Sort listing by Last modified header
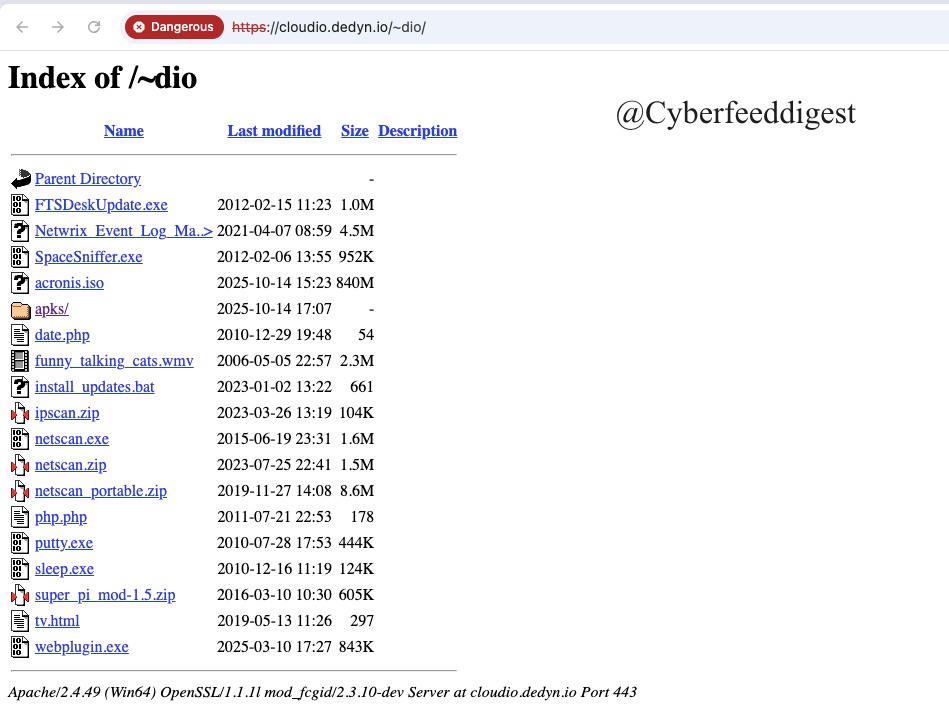 [x=274, y=131]
